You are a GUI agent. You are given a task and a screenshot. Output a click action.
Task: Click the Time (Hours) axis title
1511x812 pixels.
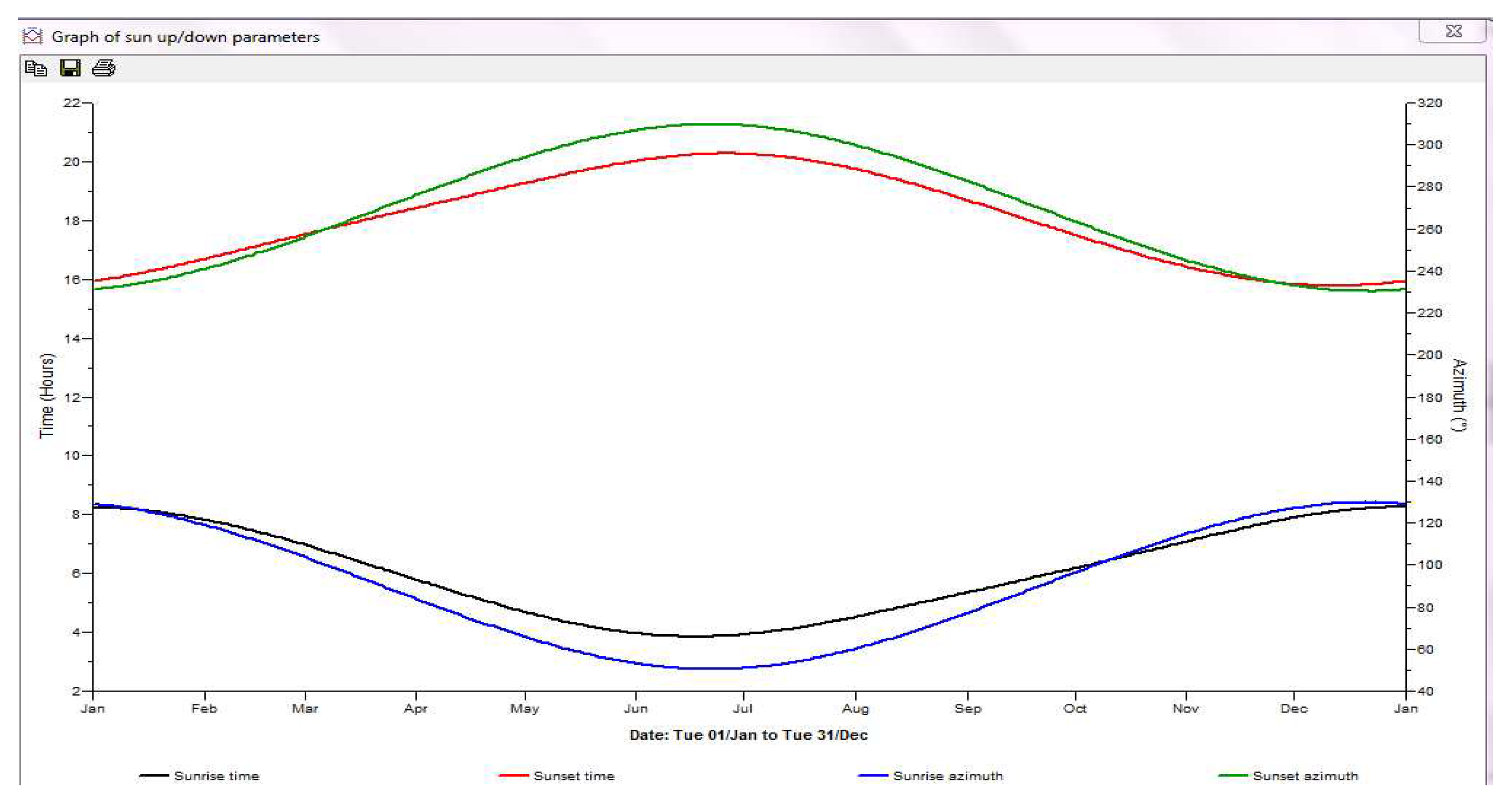(46, 396)
